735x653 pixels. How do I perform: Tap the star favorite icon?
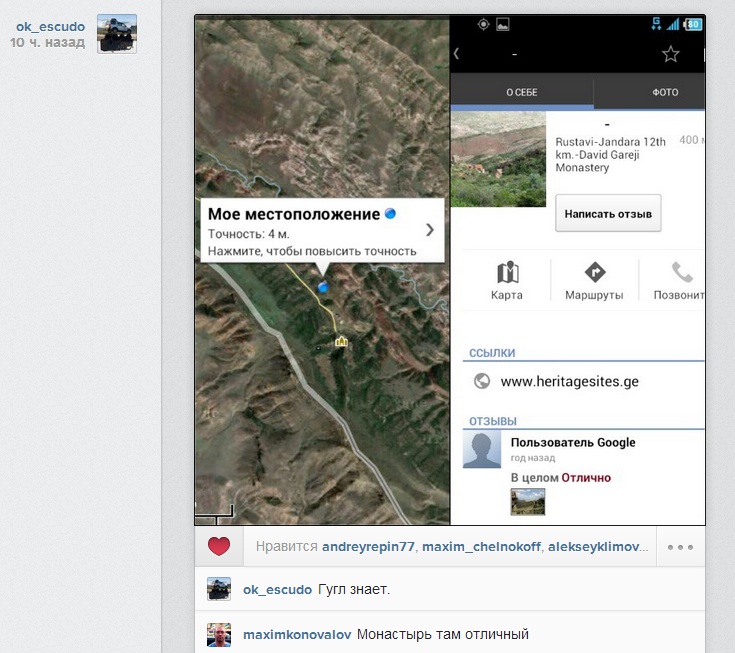click(x=670, y=54)
